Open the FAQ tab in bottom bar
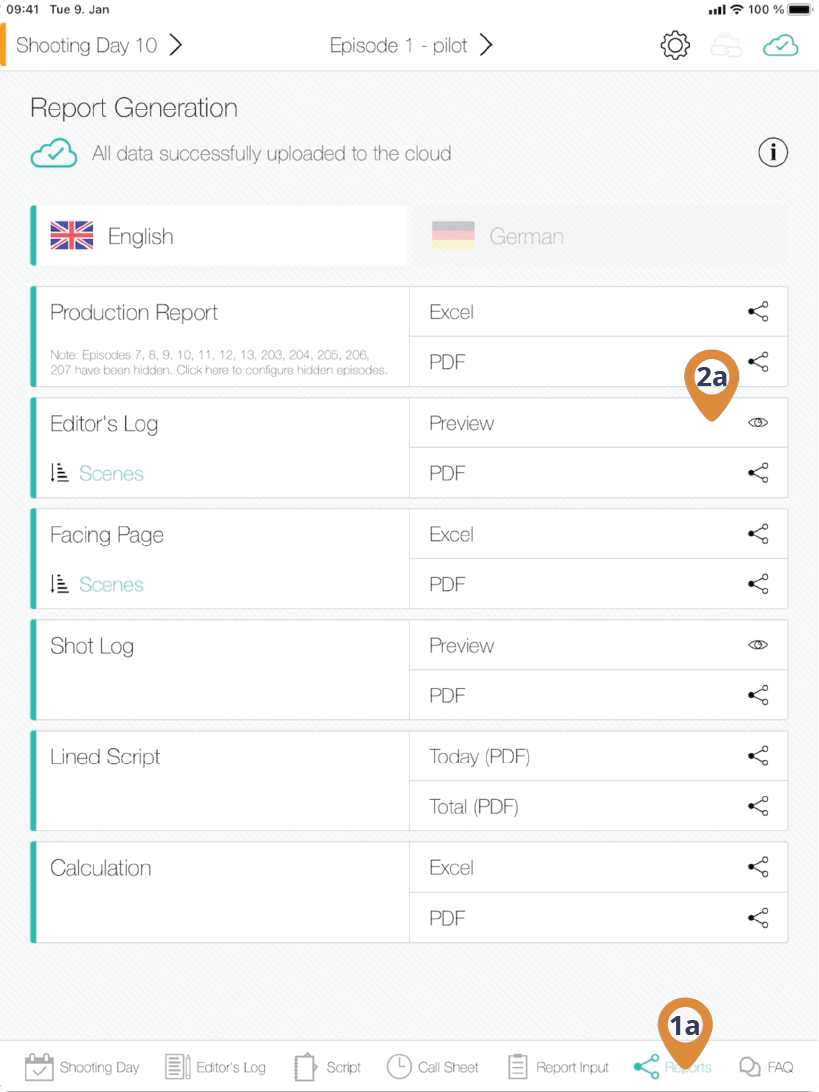819x1092 pixels. [x=766, y=1067]
